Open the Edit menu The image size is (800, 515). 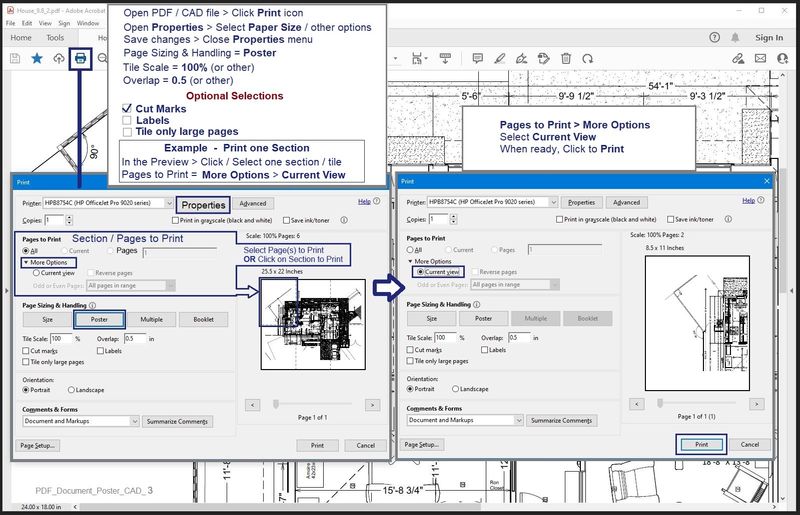(x=27, y=23)
